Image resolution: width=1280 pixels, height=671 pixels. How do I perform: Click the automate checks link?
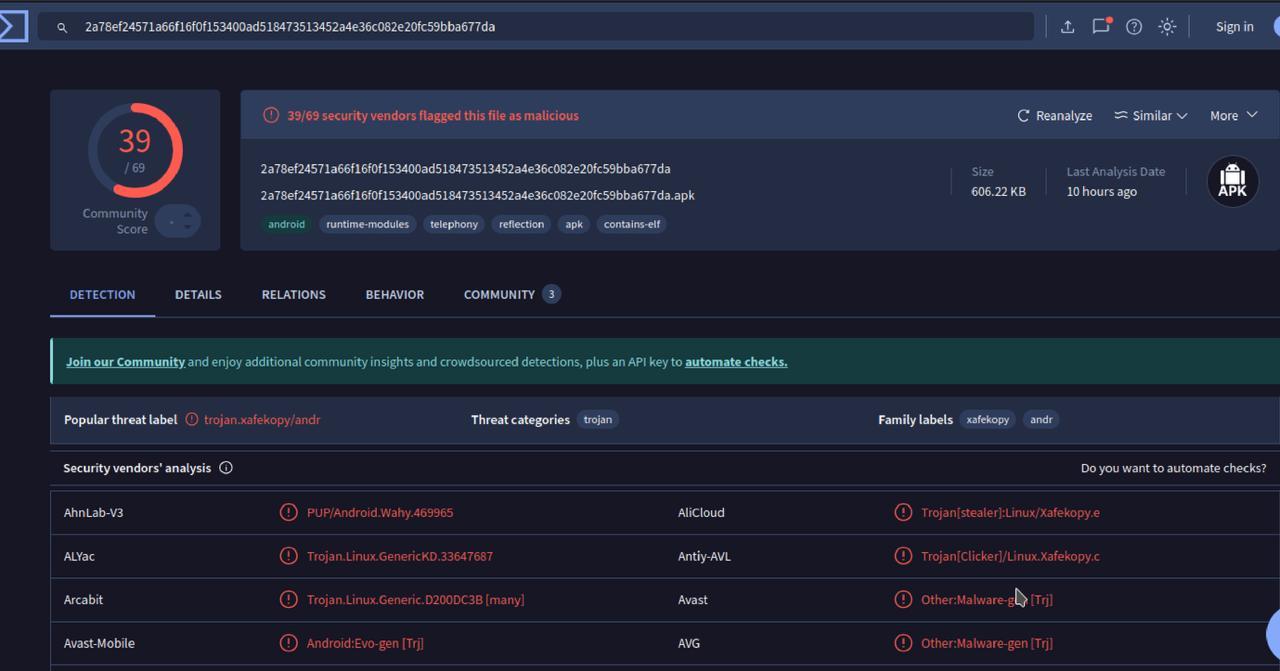tap(736, 362)
